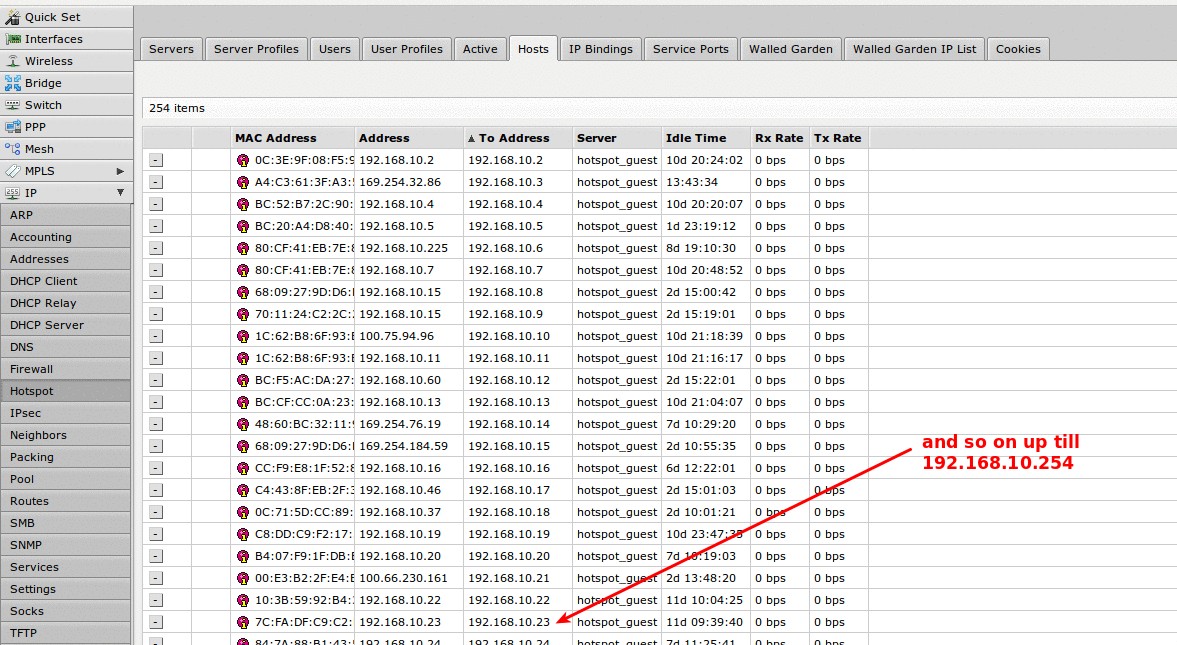Screen dimensions: 1177x645
Task: Open the SNMP entry
Action: pos(65,545)
